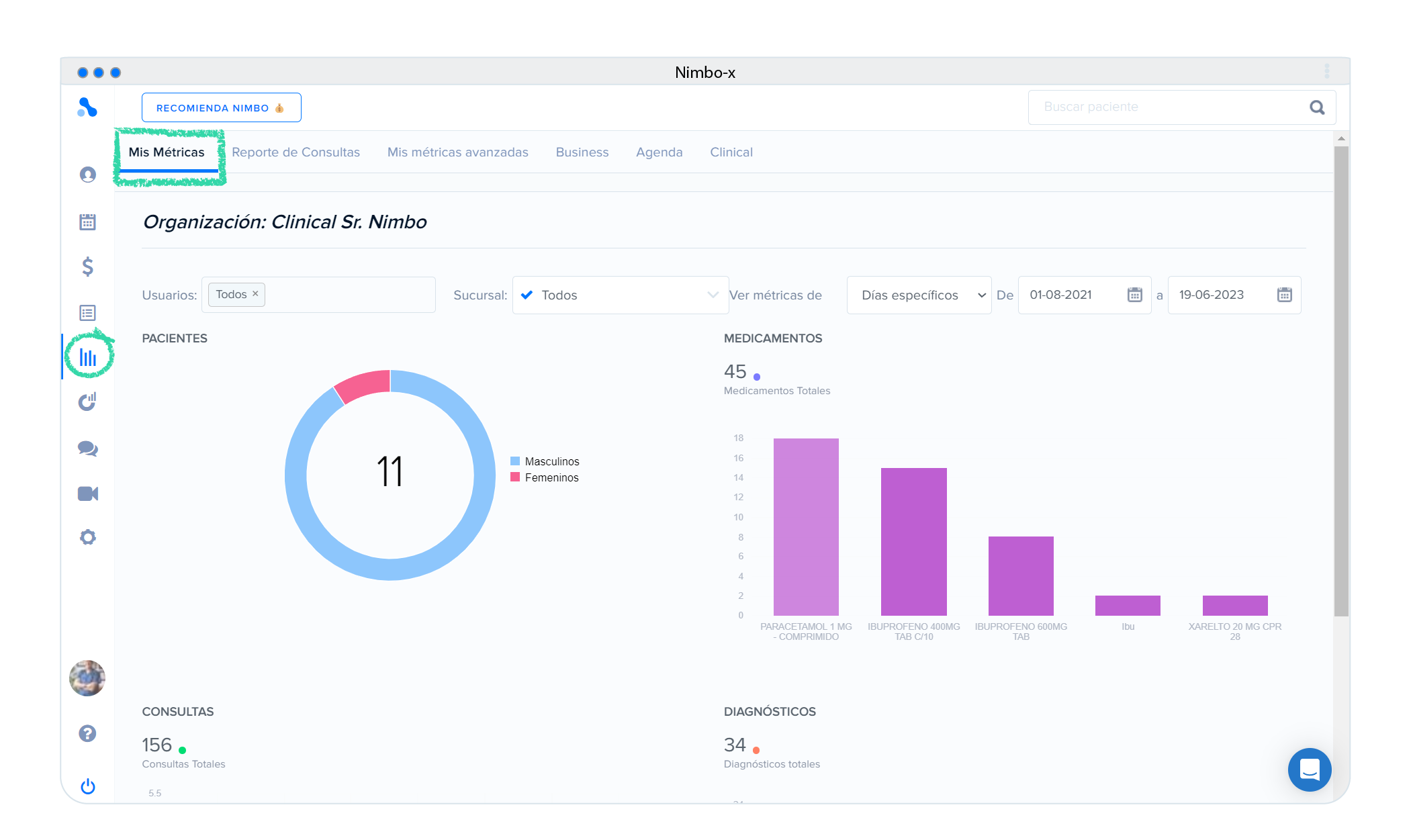This screenshot has height=840, width=1411.
Task: Toggle Femeninos legend entry in chart
Action: click(x=551, y=477)
